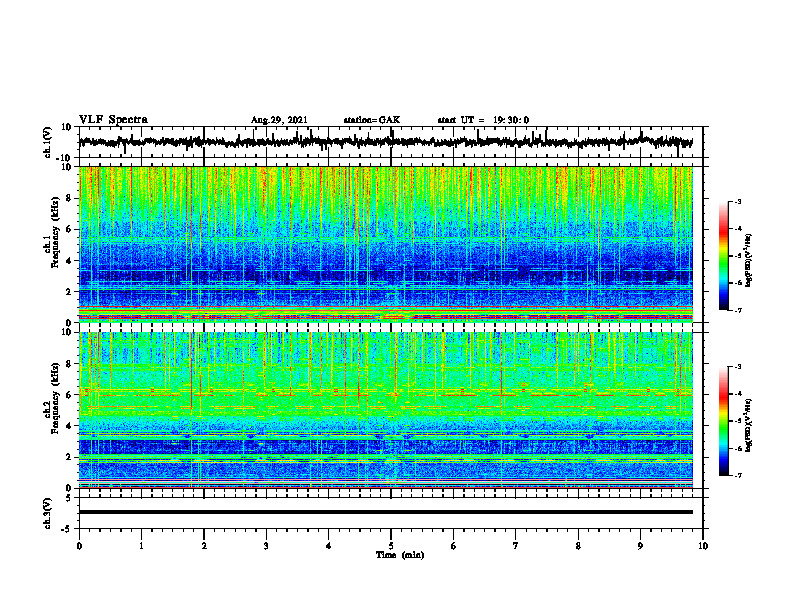Click the -7 tick on ch.2 colorbar
Viewport: 792px width, 612px height.
(737, 475)
